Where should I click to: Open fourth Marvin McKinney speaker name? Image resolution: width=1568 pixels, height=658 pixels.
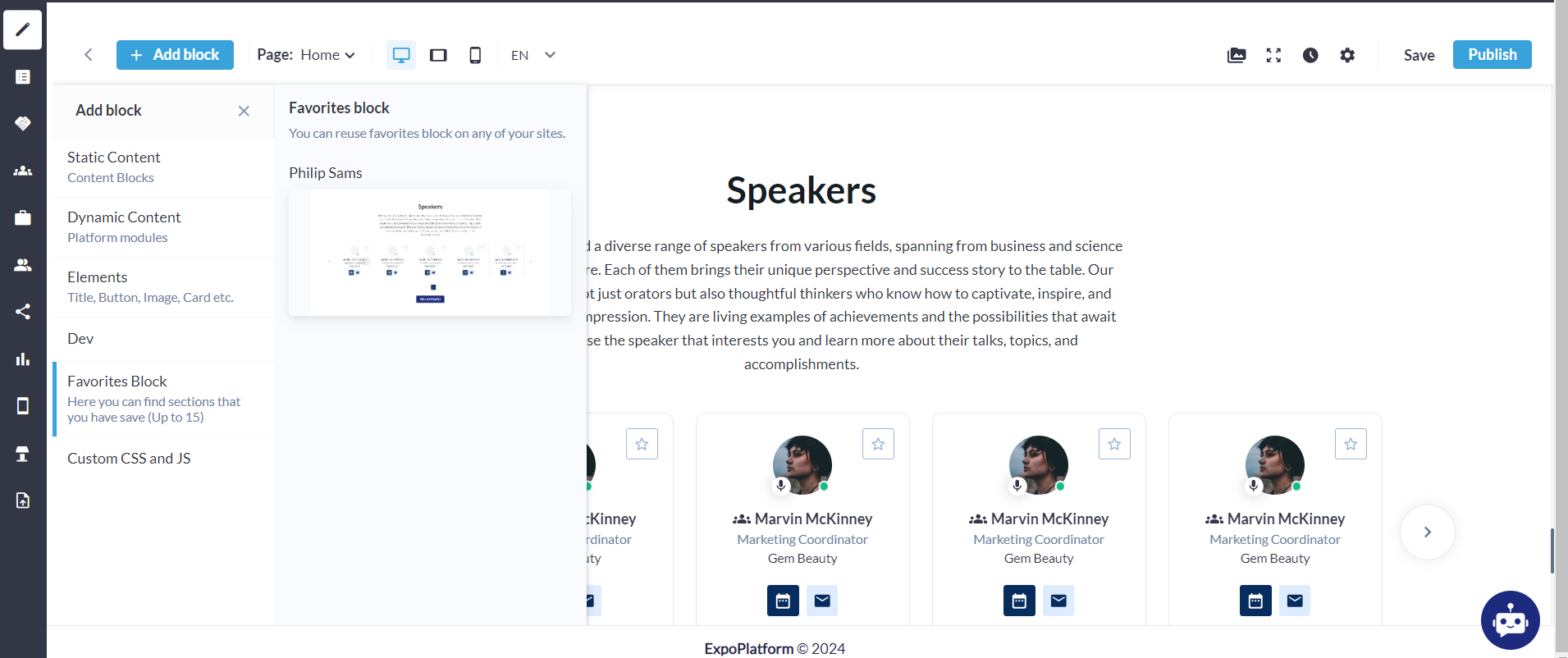tap(1286, 519)
